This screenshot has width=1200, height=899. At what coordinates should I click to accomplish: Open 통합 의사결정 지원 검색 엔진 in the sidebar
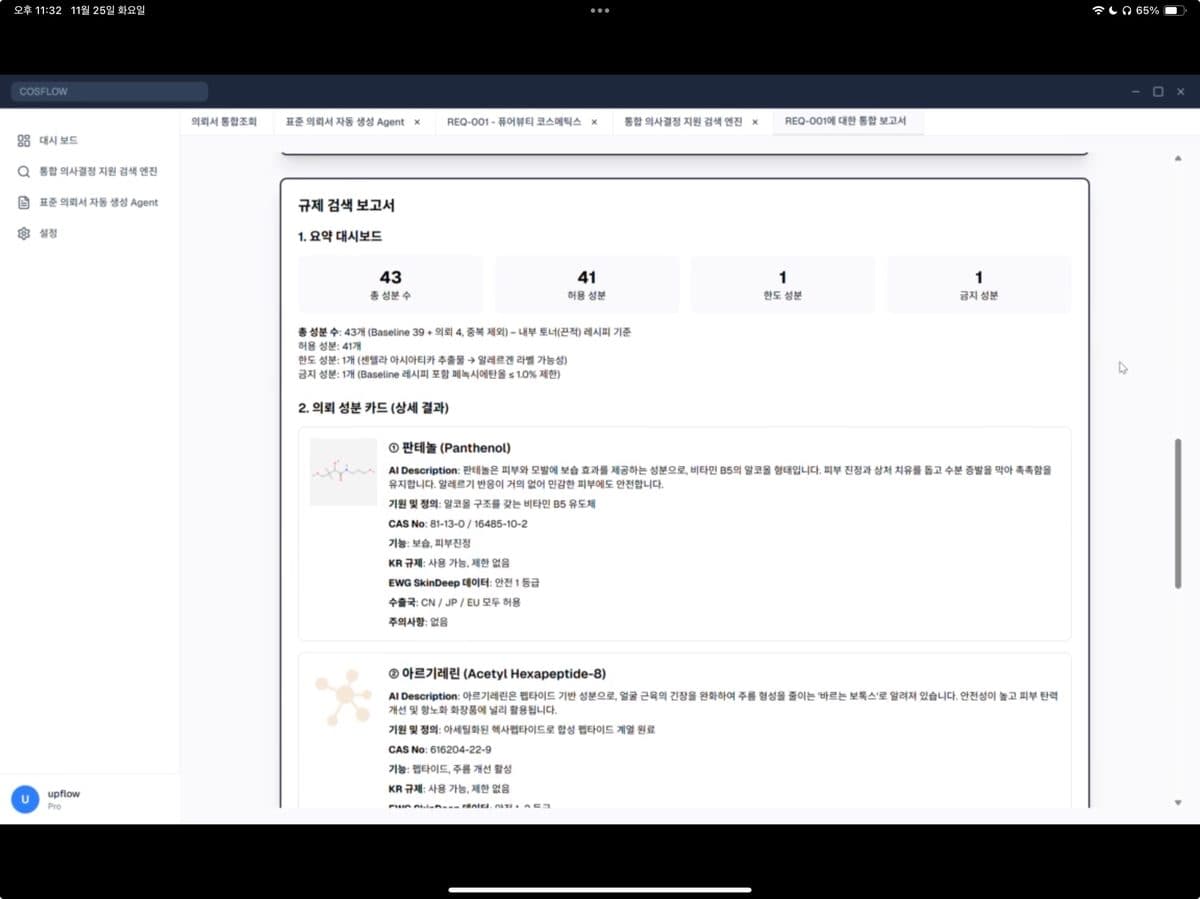pos(98,172)
